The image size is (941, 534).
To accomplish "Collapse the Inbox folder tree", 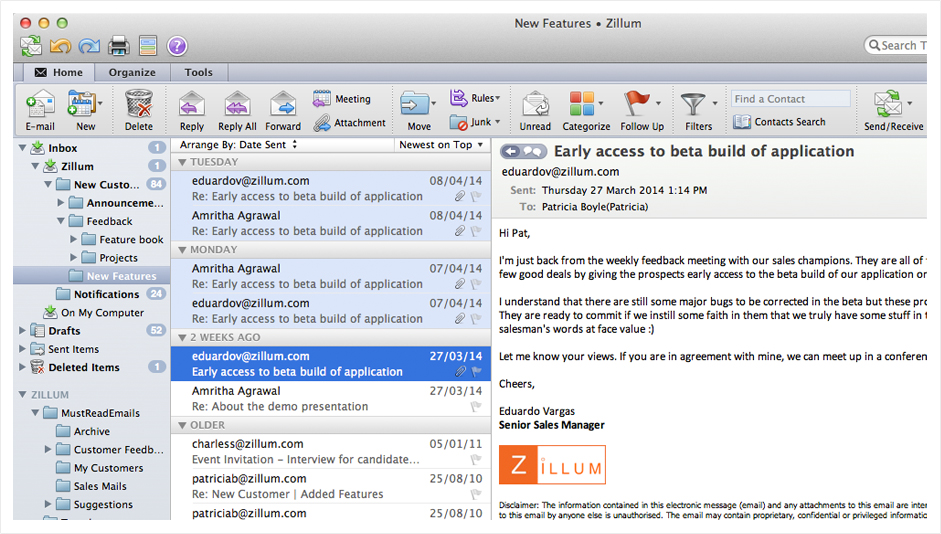I will pyautogui.click(x=22, y=148).
